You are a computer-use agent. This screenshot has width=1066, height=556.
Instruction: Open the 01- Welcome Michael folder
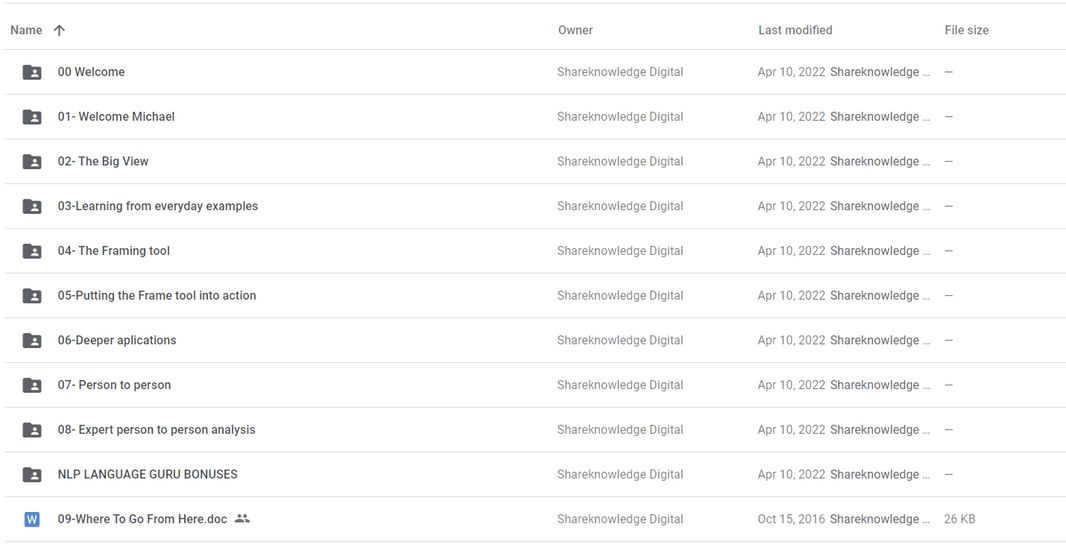[x=116, y=116]
